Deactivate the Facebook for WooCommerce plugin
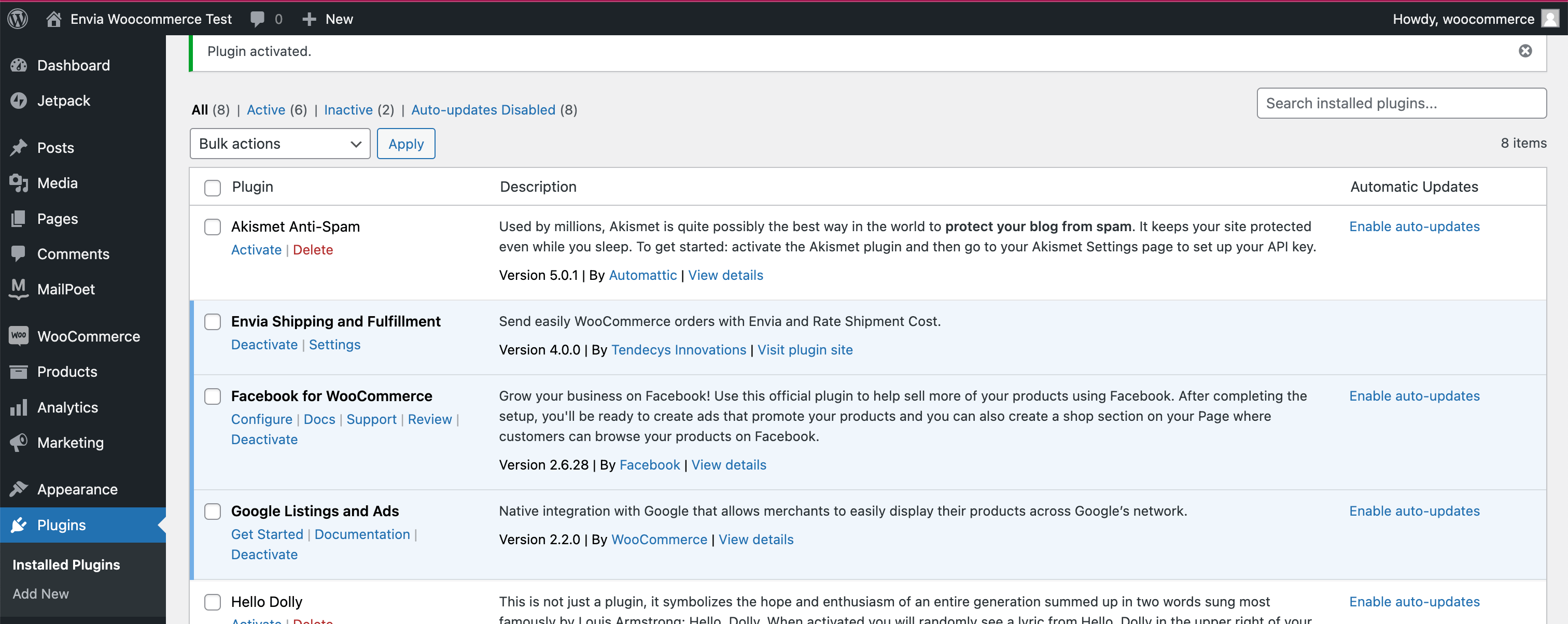This screenshot has height=624, width=1568. [264, 439]
